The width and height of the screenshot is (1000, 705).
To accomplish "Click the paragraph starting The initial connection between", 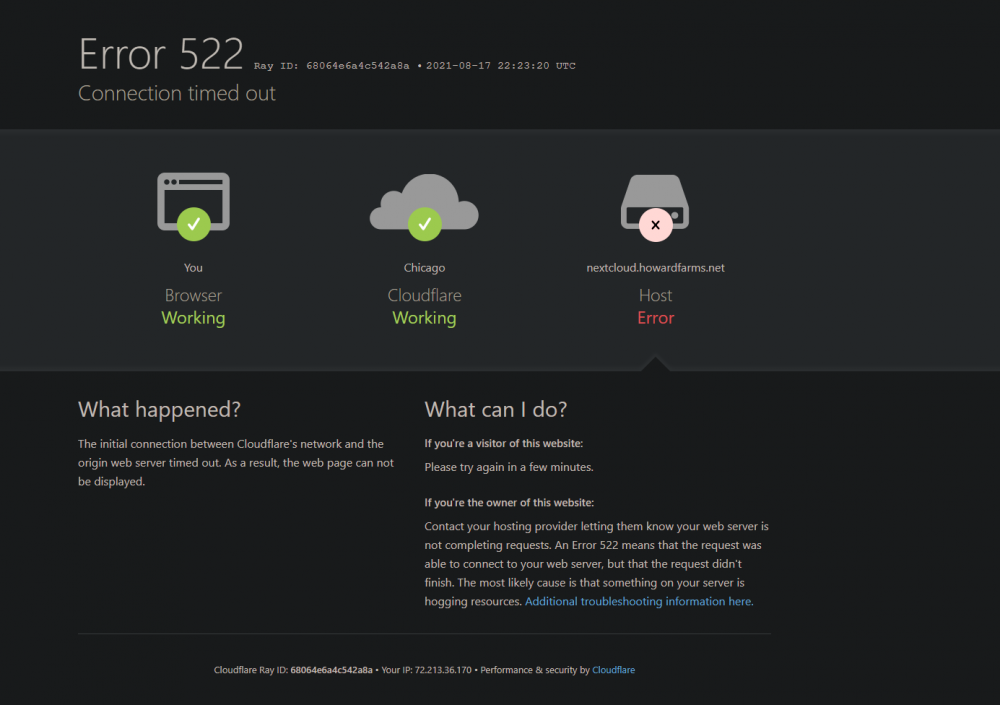I will click(236, 463).
